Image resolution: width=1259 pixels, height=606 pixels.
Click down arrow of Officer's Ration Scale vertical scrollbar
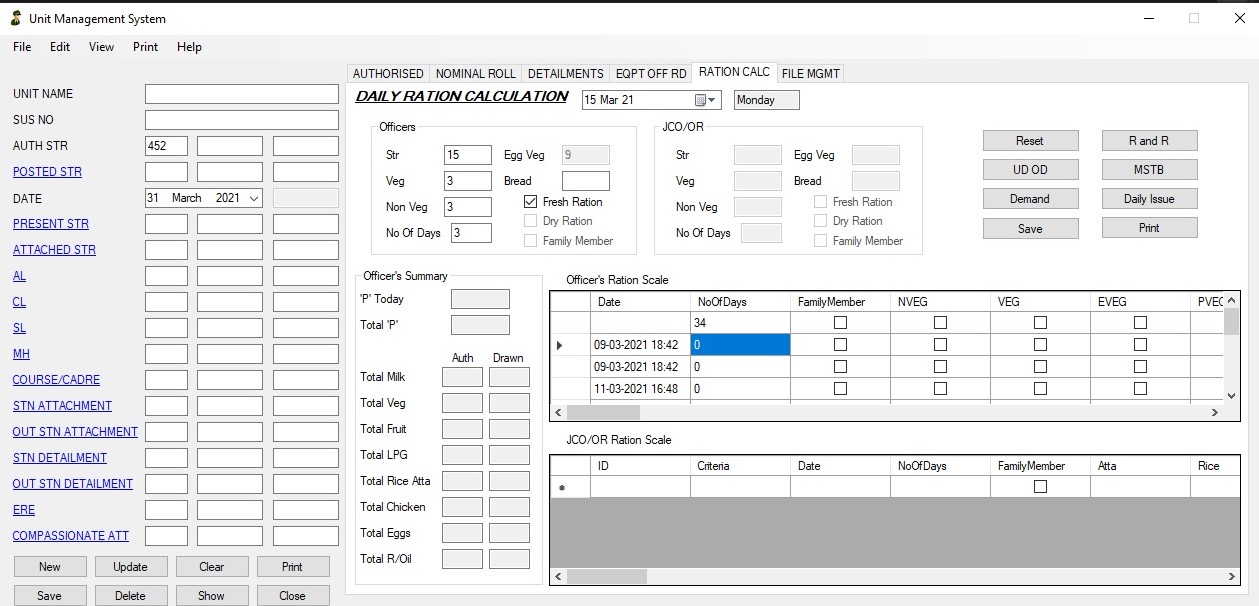[x=1232, y=395]
